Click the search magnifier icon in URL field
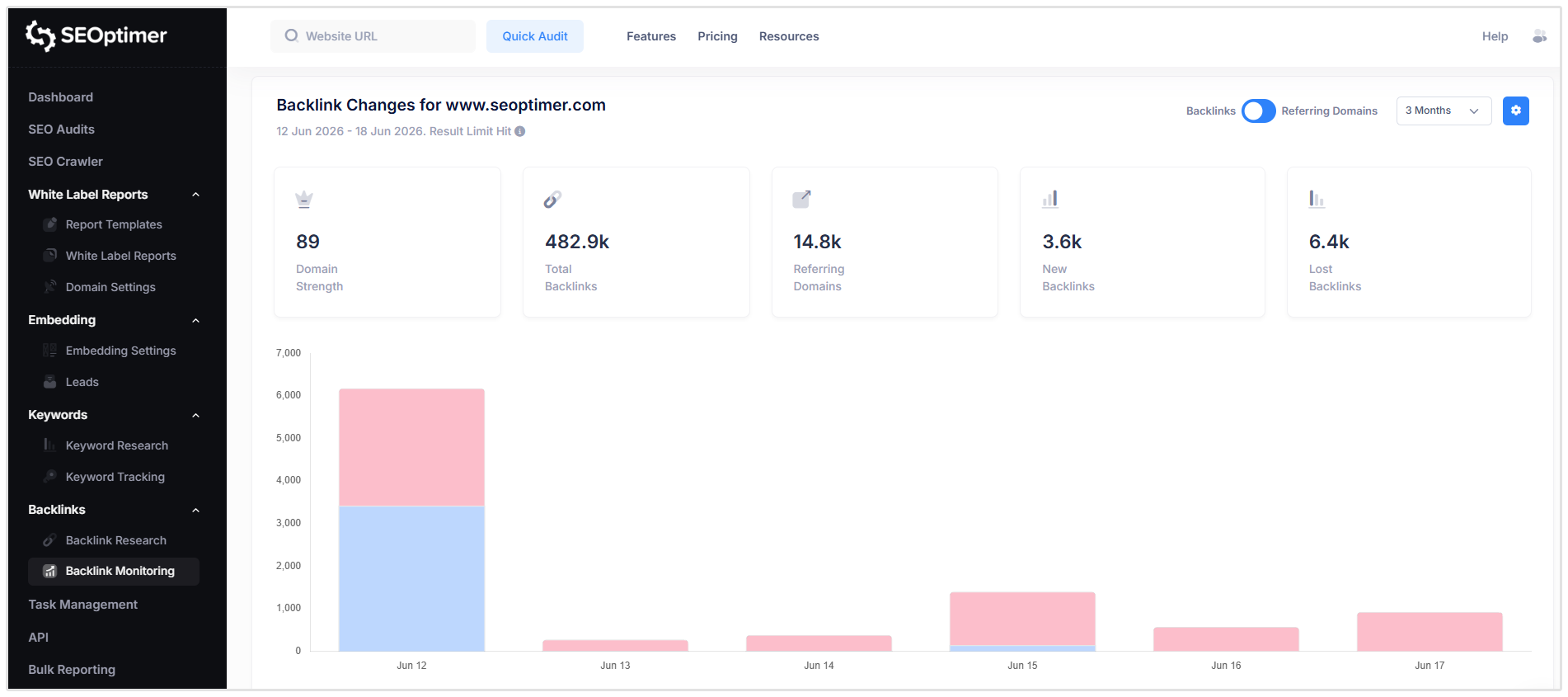Viewport: 1568px width, 697px height. [x=291, y=35]
